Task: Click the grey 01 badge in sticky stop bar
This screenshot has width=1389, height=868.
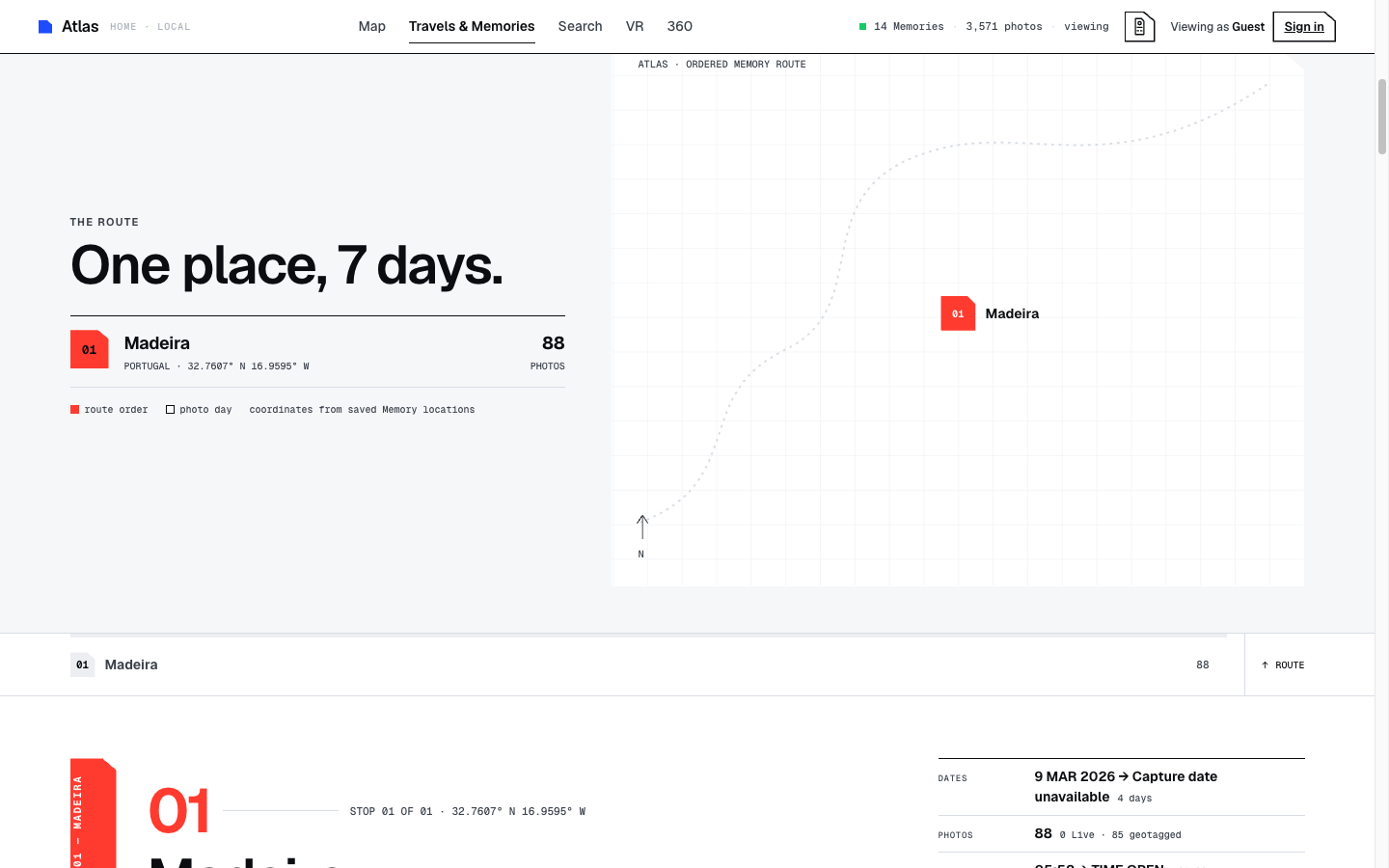Action: 83,665
